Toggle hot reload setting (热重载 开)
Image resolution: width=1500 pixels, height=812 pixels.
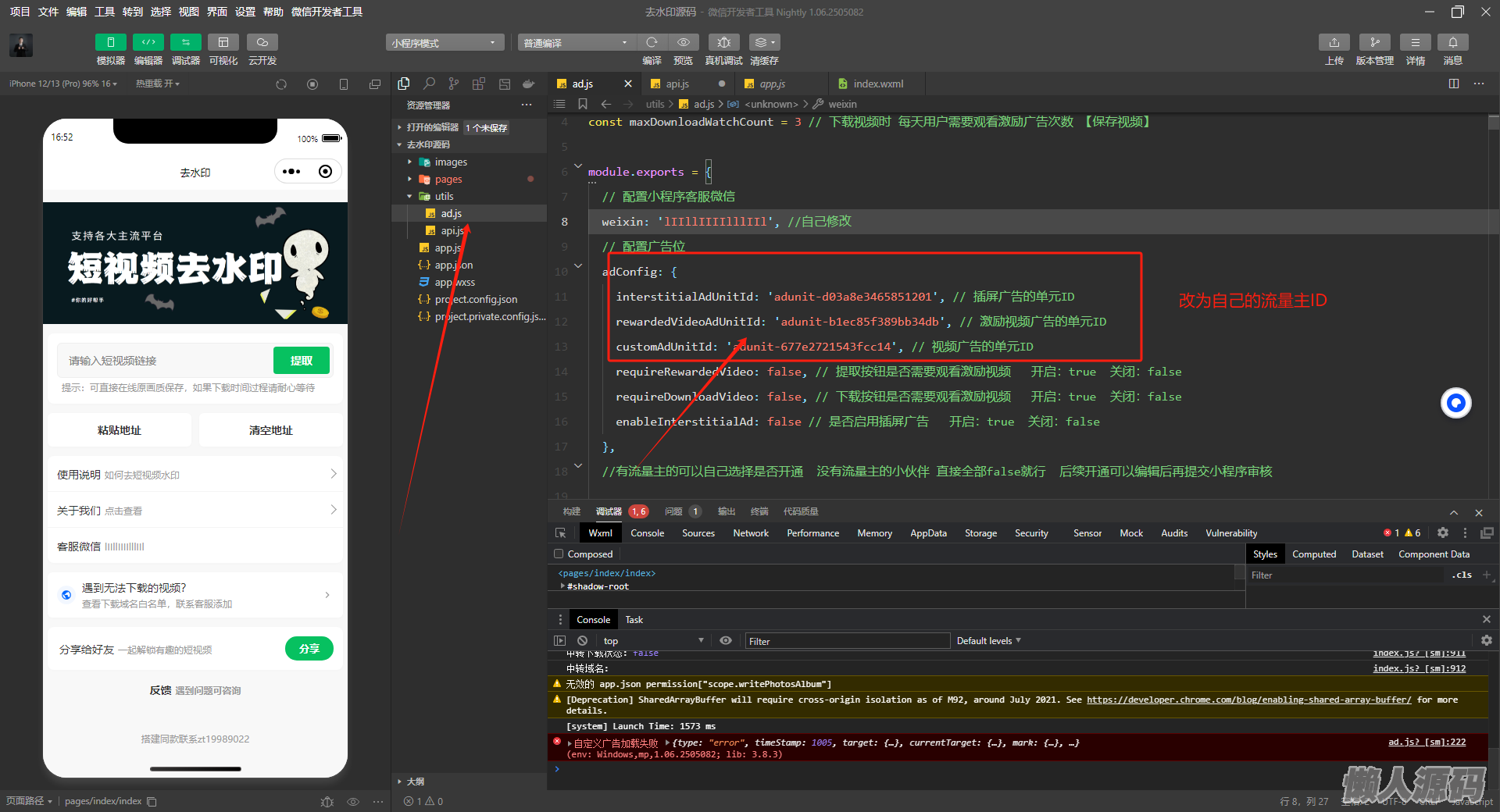coord(157,84)
